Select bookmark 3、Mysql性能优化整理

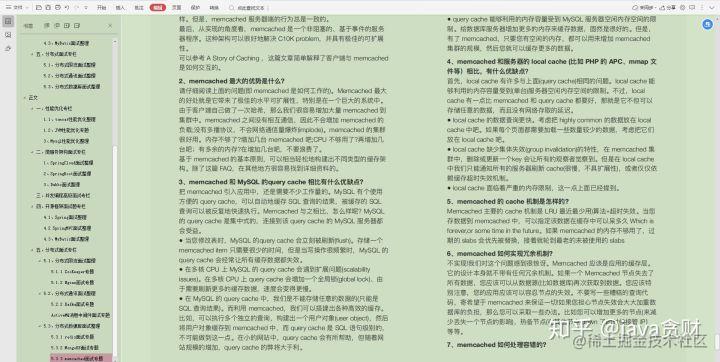point(66,141)
